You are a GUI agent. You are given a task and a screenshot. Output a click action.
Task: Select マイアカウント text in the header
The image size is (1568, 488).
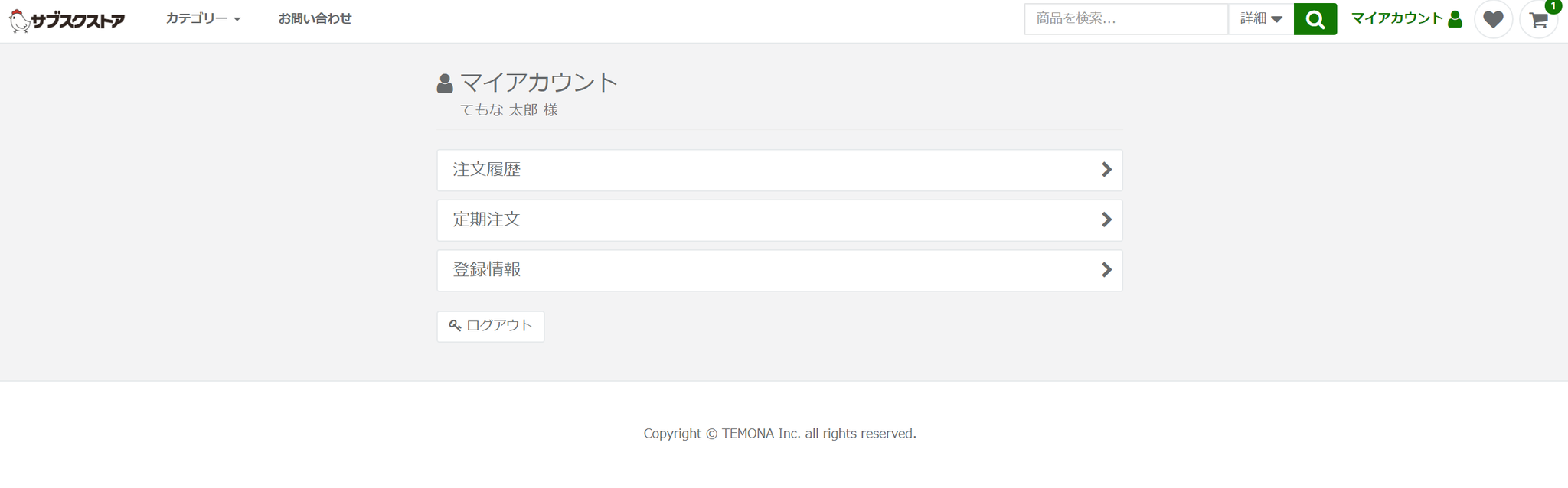tap(1396, 18)
